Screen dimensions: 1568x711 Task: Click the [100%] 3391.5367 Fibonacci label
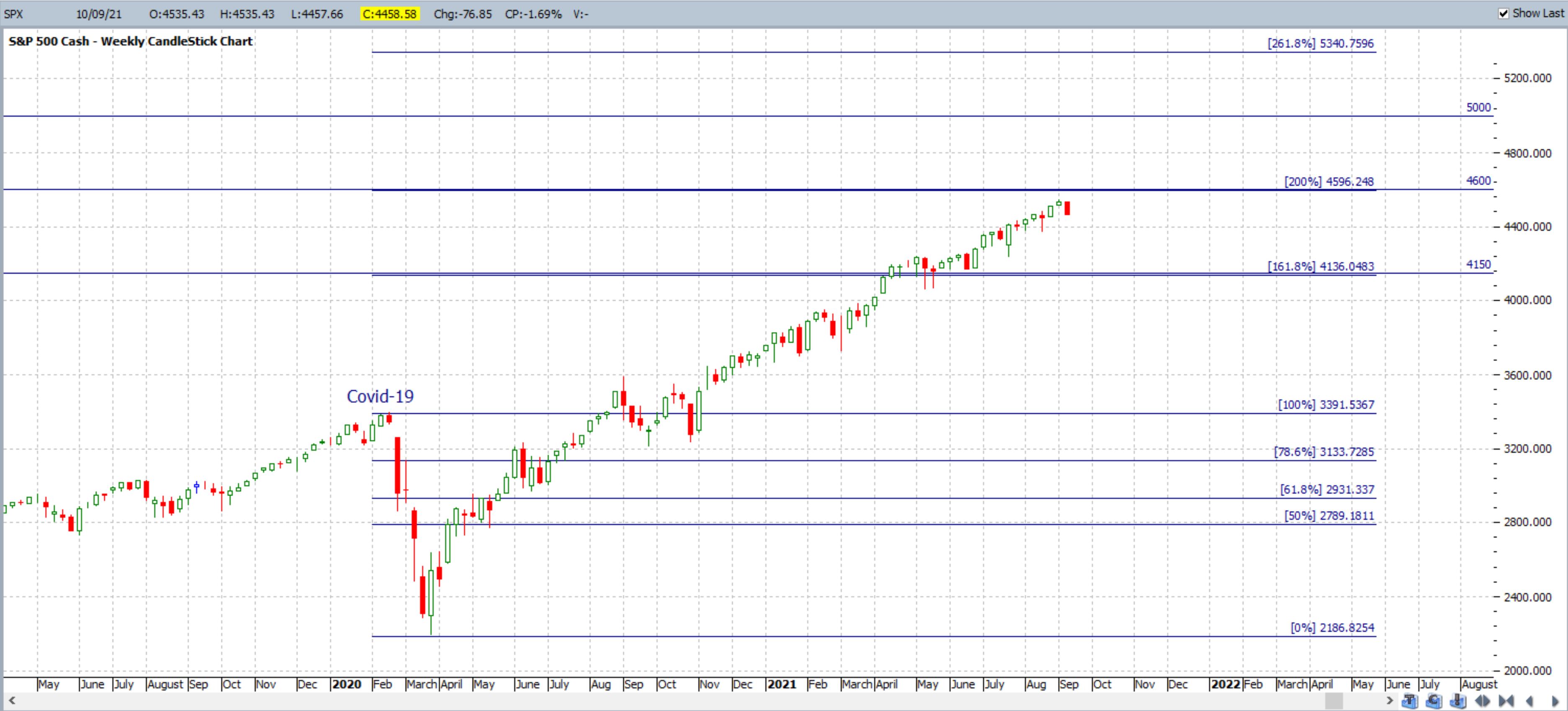pos(1326,405)
